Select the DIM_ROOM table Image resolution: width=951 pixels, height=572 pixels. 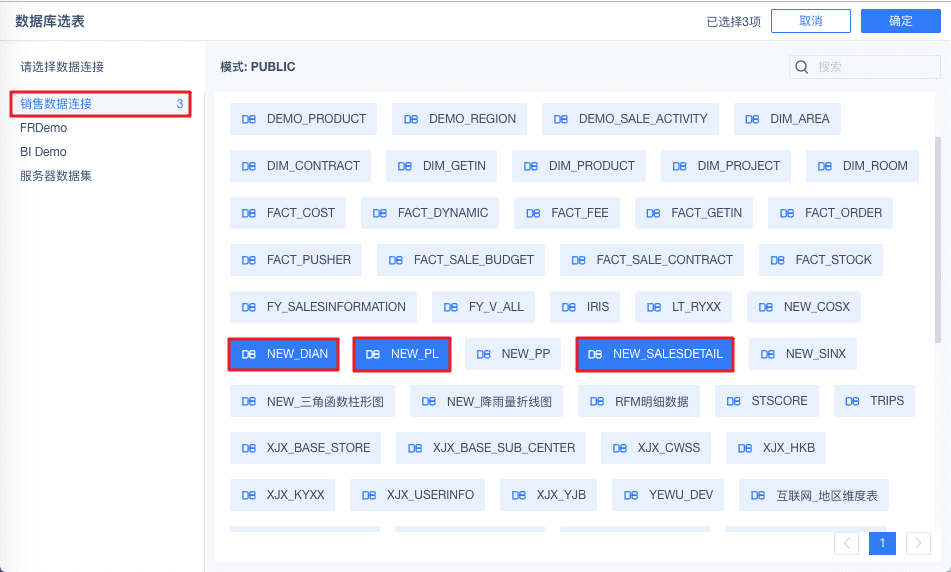(x=862, y=166)
